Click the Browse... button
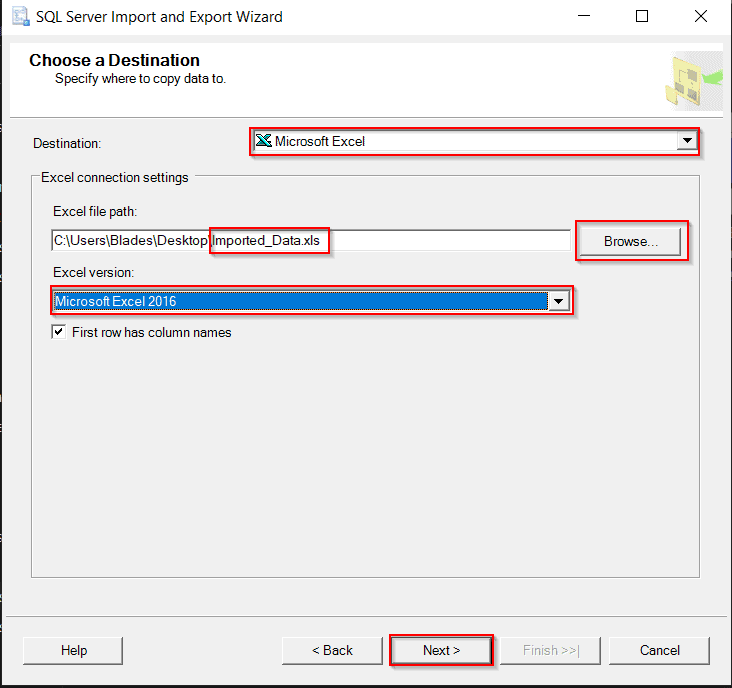Image resolution: width=732 pixels, height=688 pixels. [x=631, y=241]
